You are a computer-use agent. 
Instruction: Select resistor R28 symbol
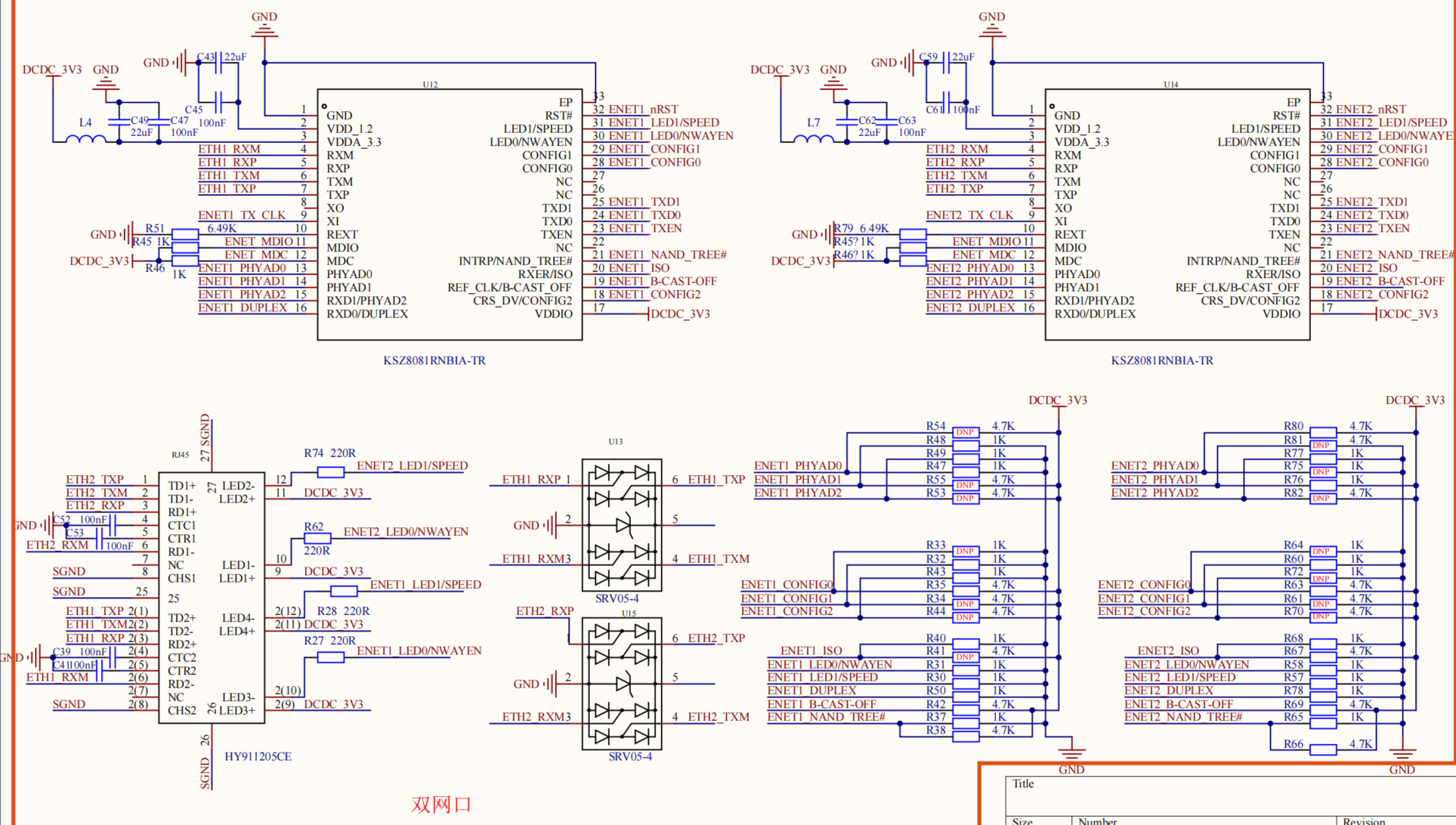pyautogui.click(x=344, y=591)
